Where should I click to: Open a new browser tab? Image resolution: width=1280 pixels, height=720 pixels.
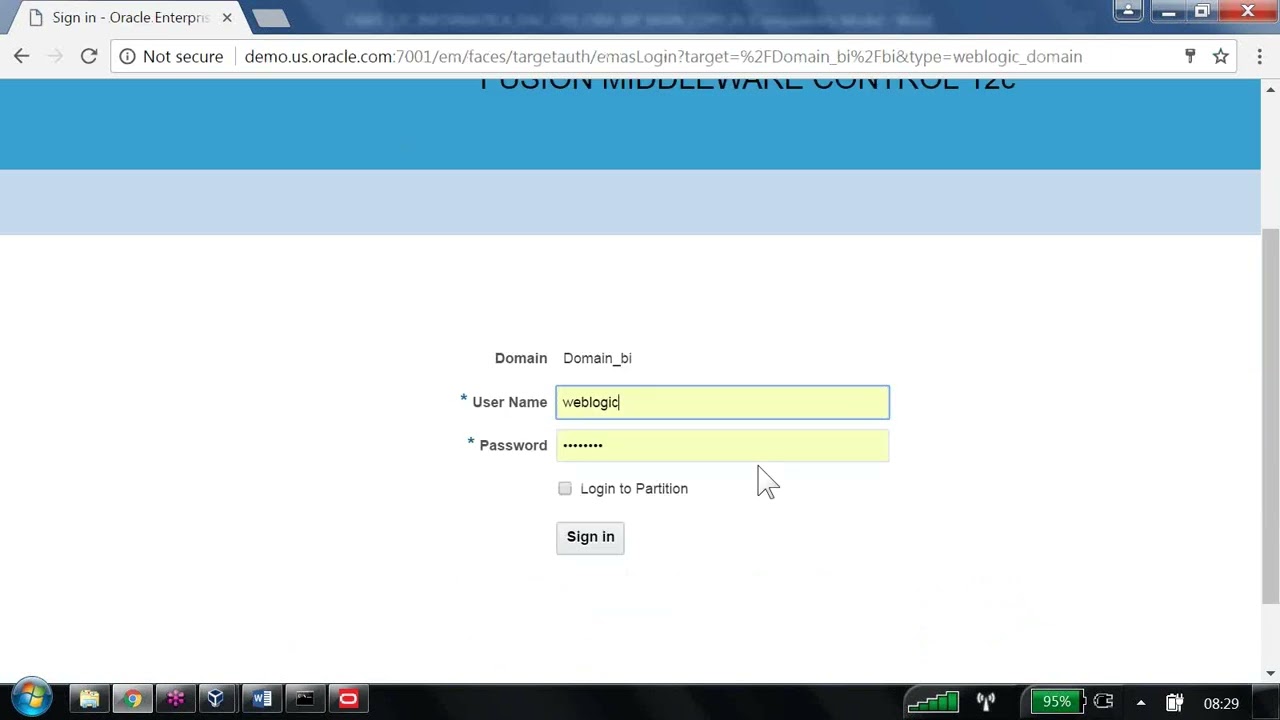[270, 18]
